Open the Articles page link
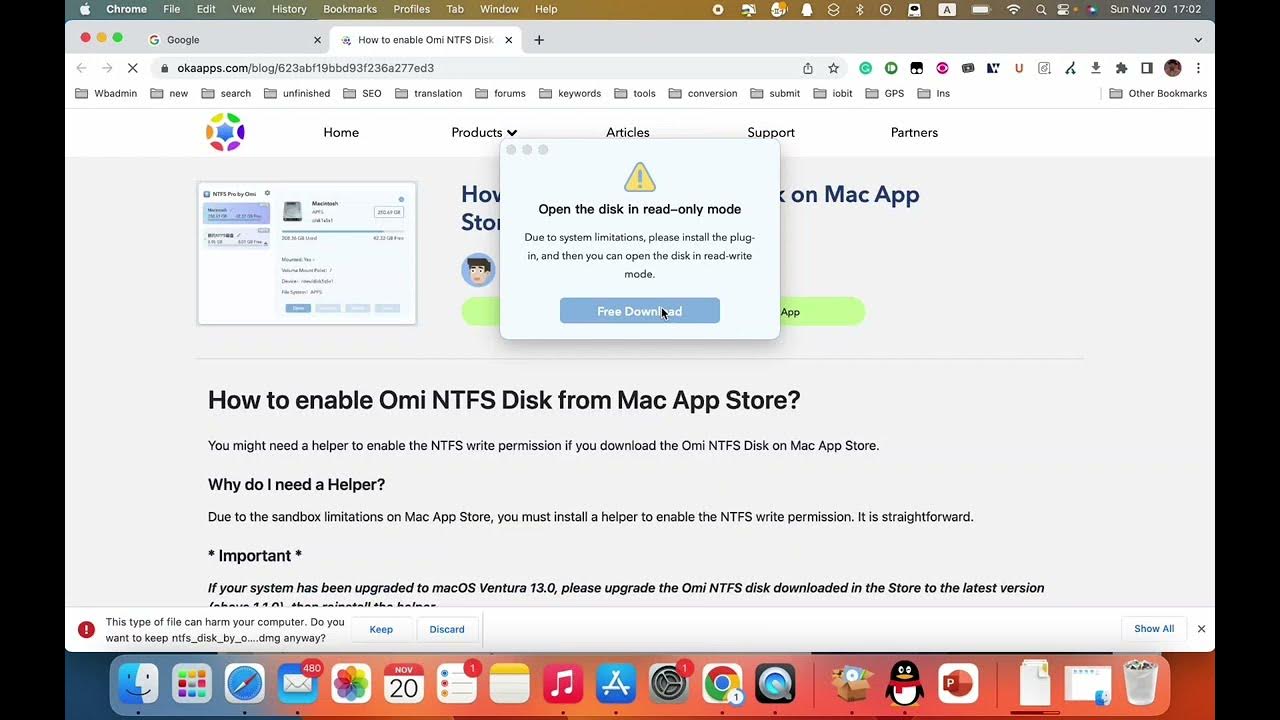This screenshot has height=720, width=1280. pos(628,132)
